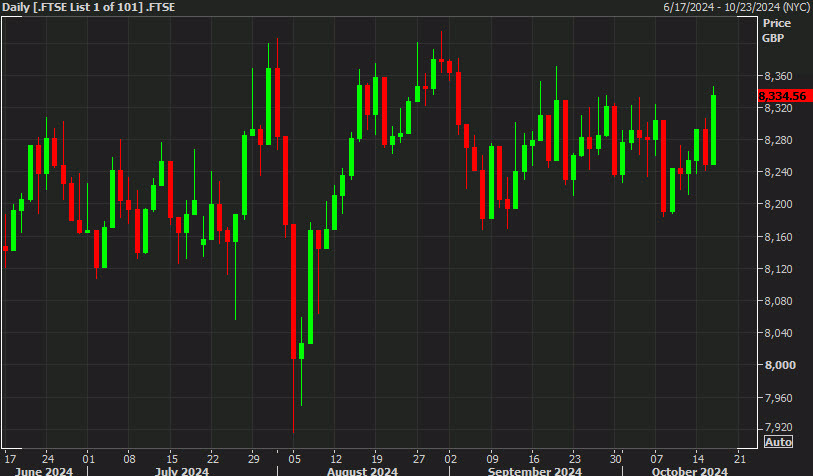Screen dimensions: 813x476
Task: Click the 07 date tick in October
Action: tap(656, 459)
